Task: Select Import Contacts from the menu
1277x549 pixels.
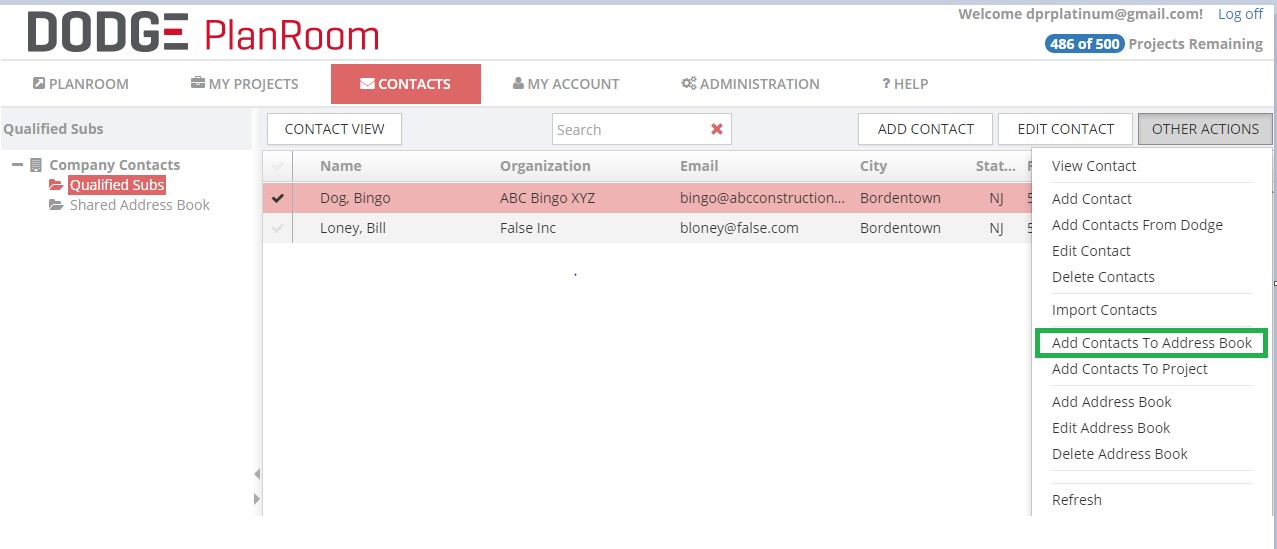Action: point(1104,310)
